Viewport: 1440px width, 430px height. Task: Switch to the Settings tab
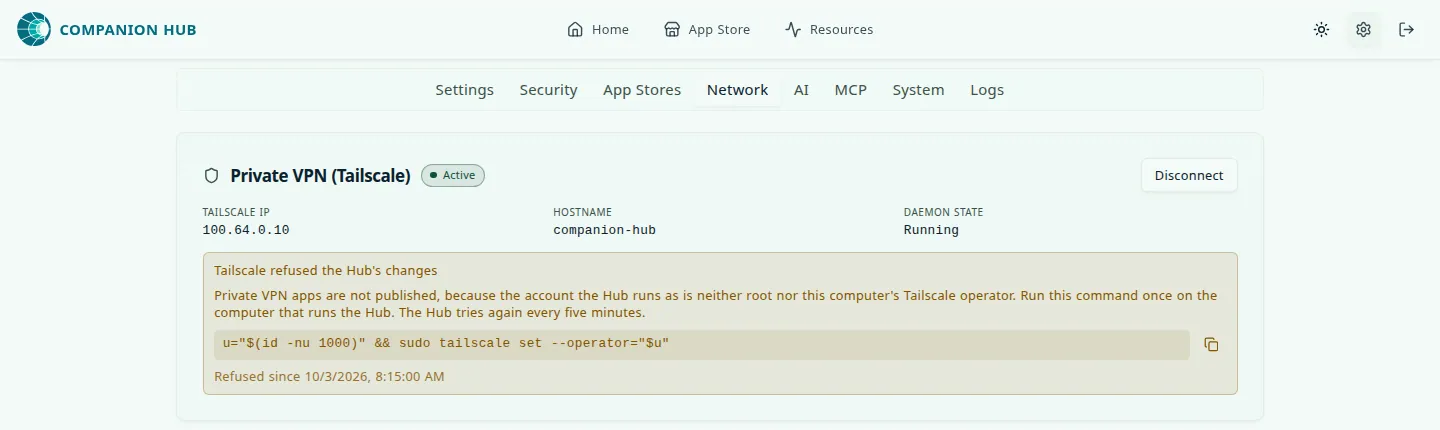tap(464, 90)
